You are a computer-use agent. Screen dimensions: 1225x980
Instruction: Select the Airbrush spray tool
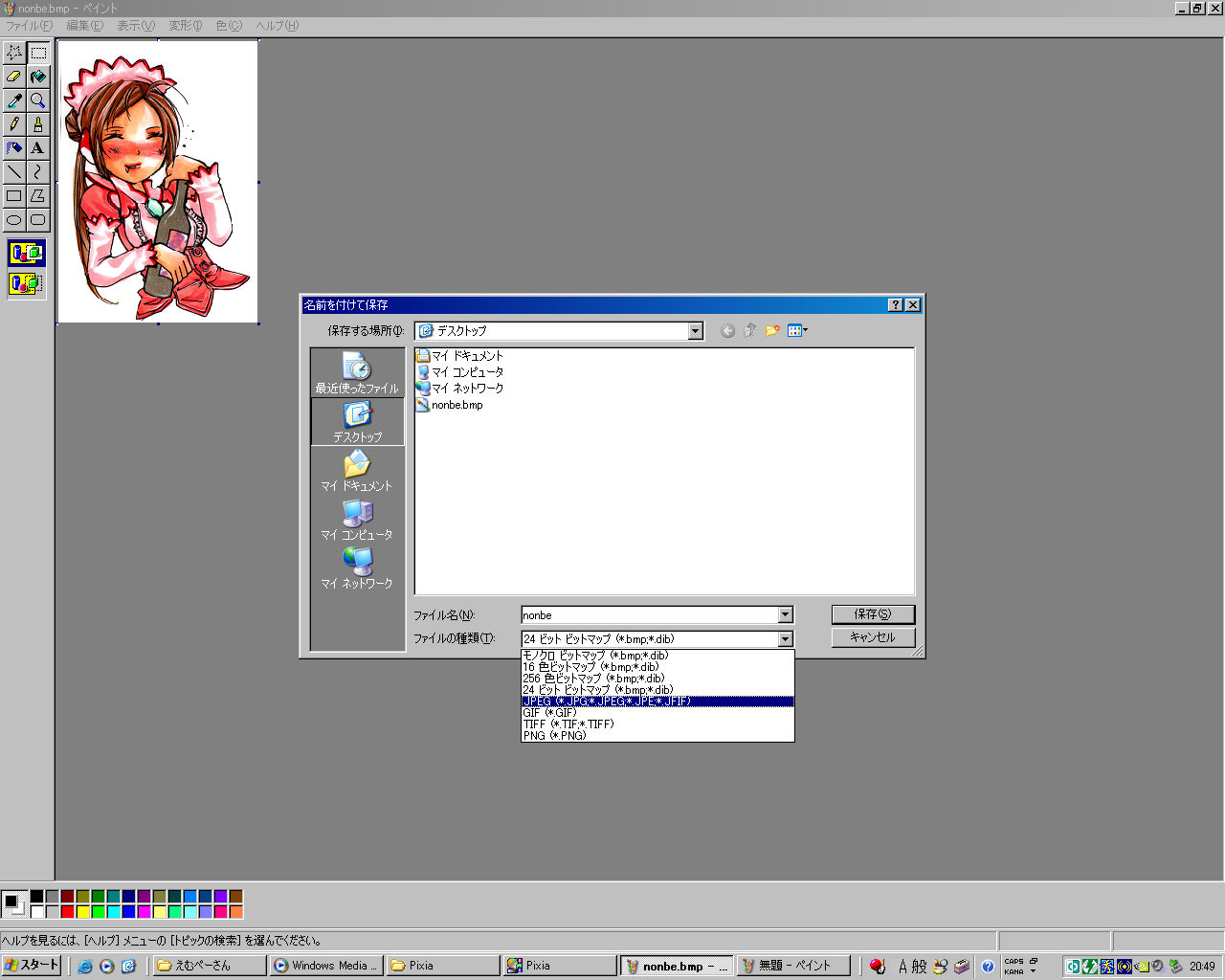[14, 148]
